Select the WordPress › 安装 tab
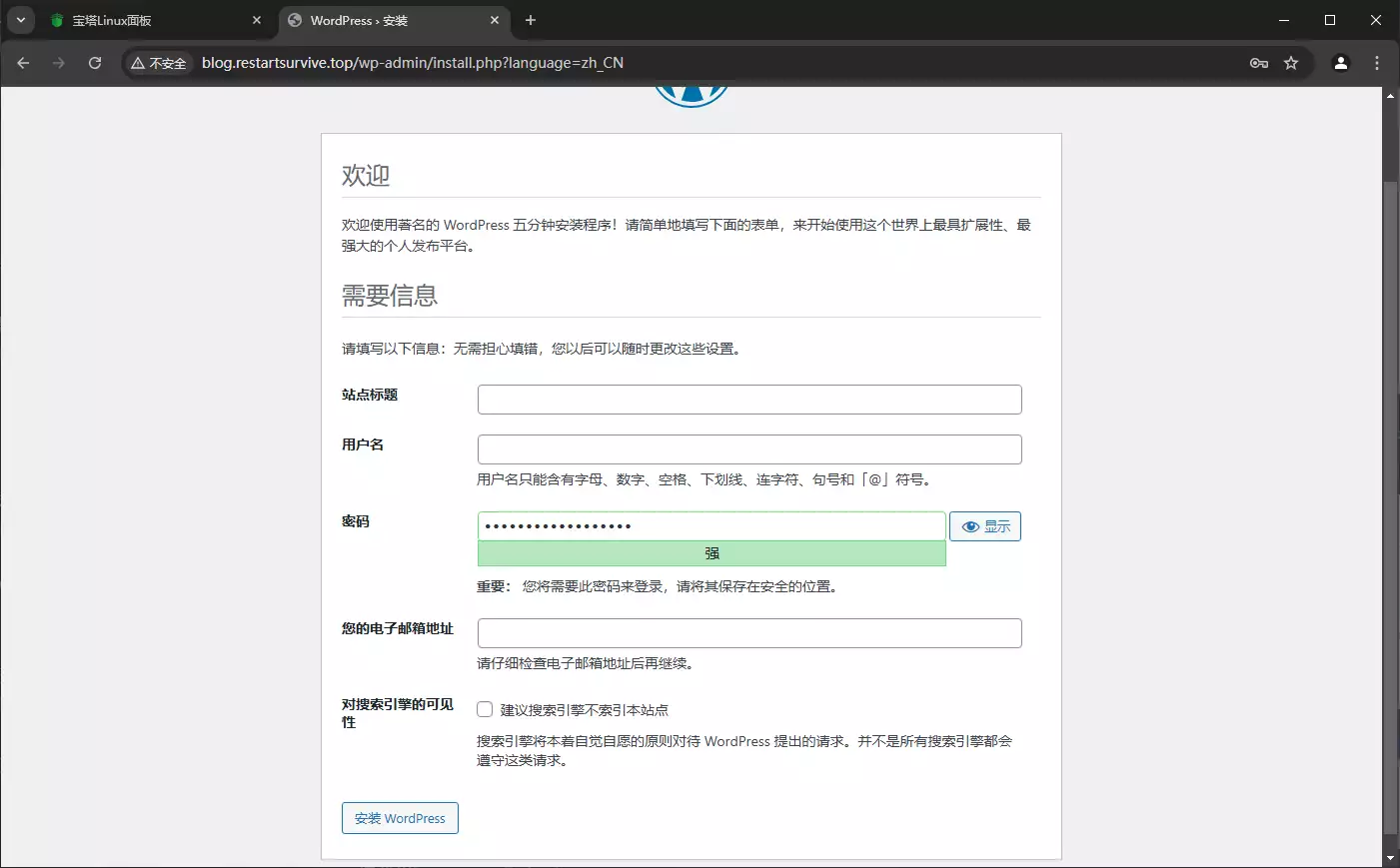1400x868 pixels. [395, 20]
